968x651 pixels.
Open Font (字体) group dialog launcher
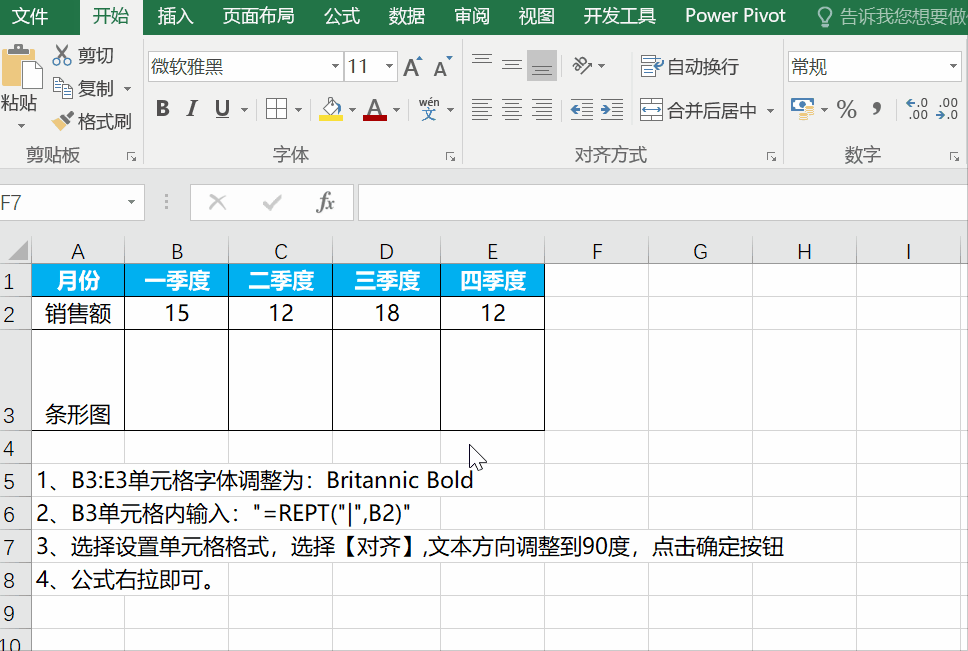(x=451, y=157)
